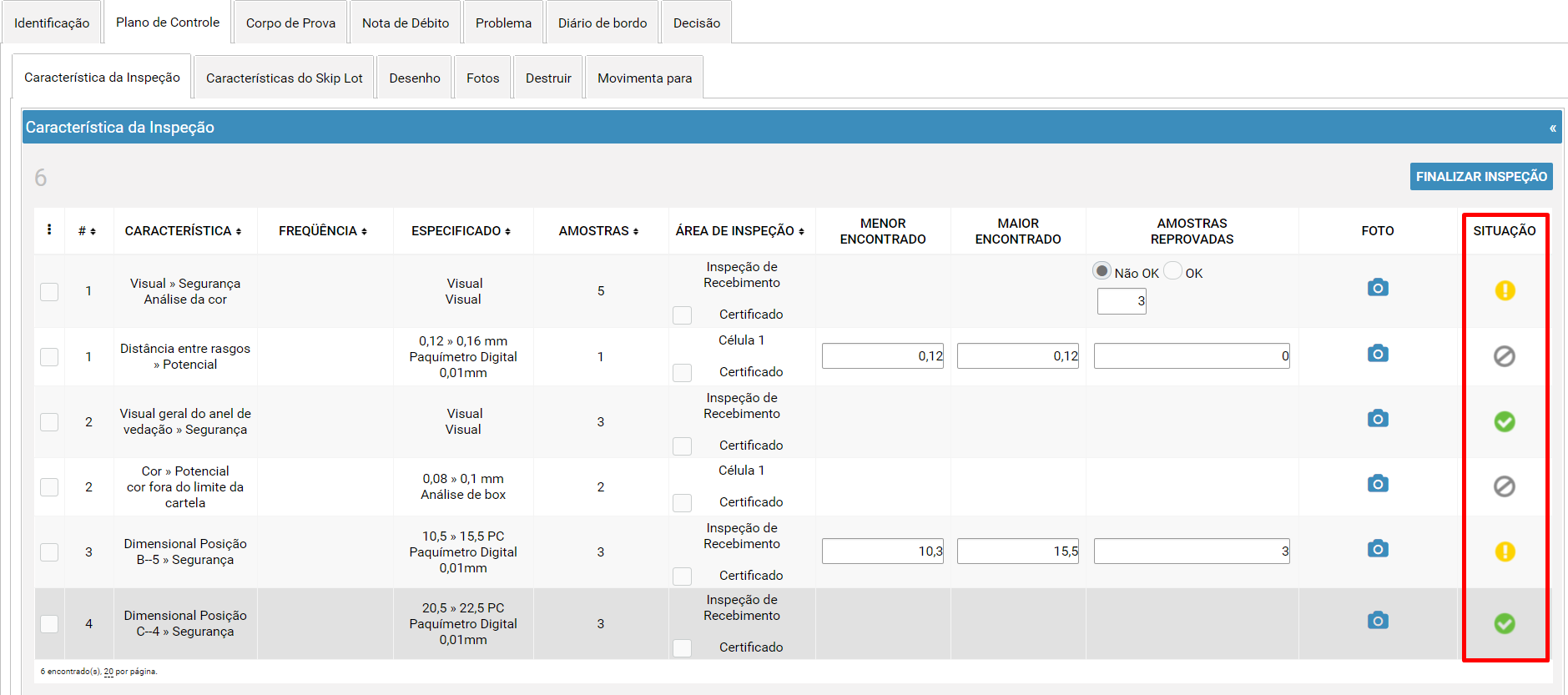Sort table by ÁREA DE INSPEÇÃO column
Viewport: 1568px width, 695px height.
(x=740, y=231)
